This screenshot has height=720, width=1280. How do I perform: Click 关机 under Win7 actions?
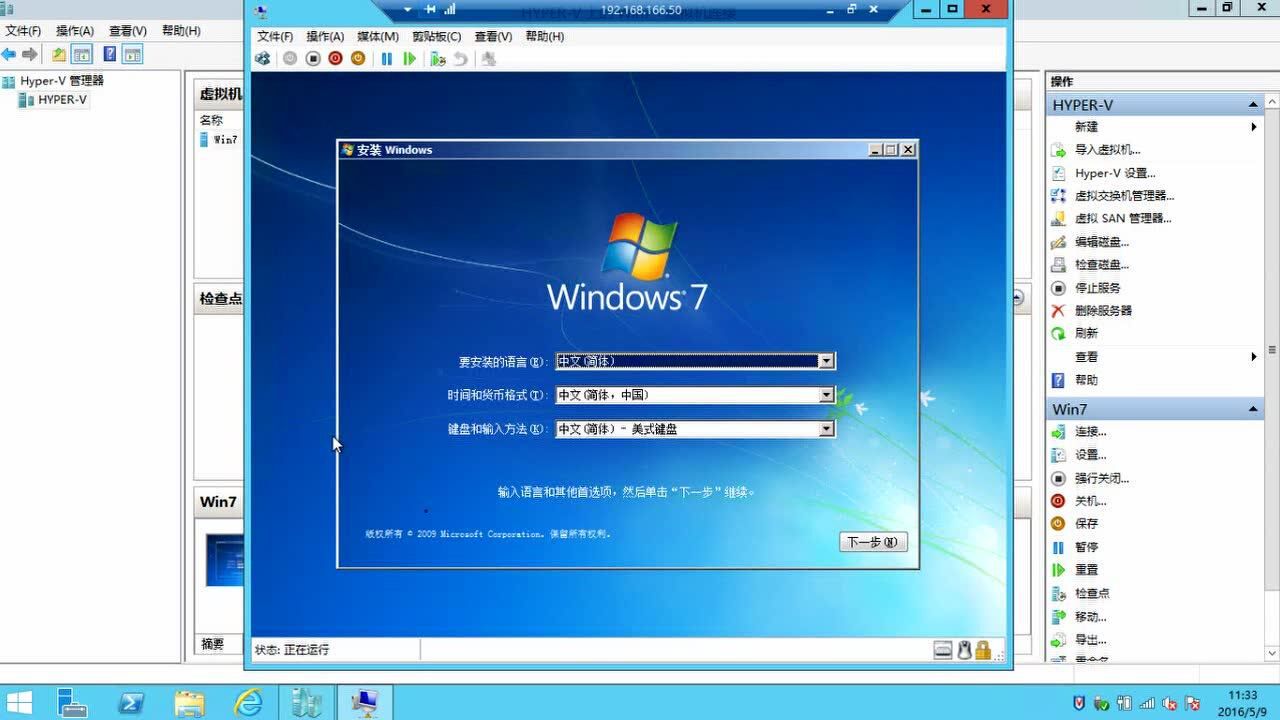tap(1091, 501)
